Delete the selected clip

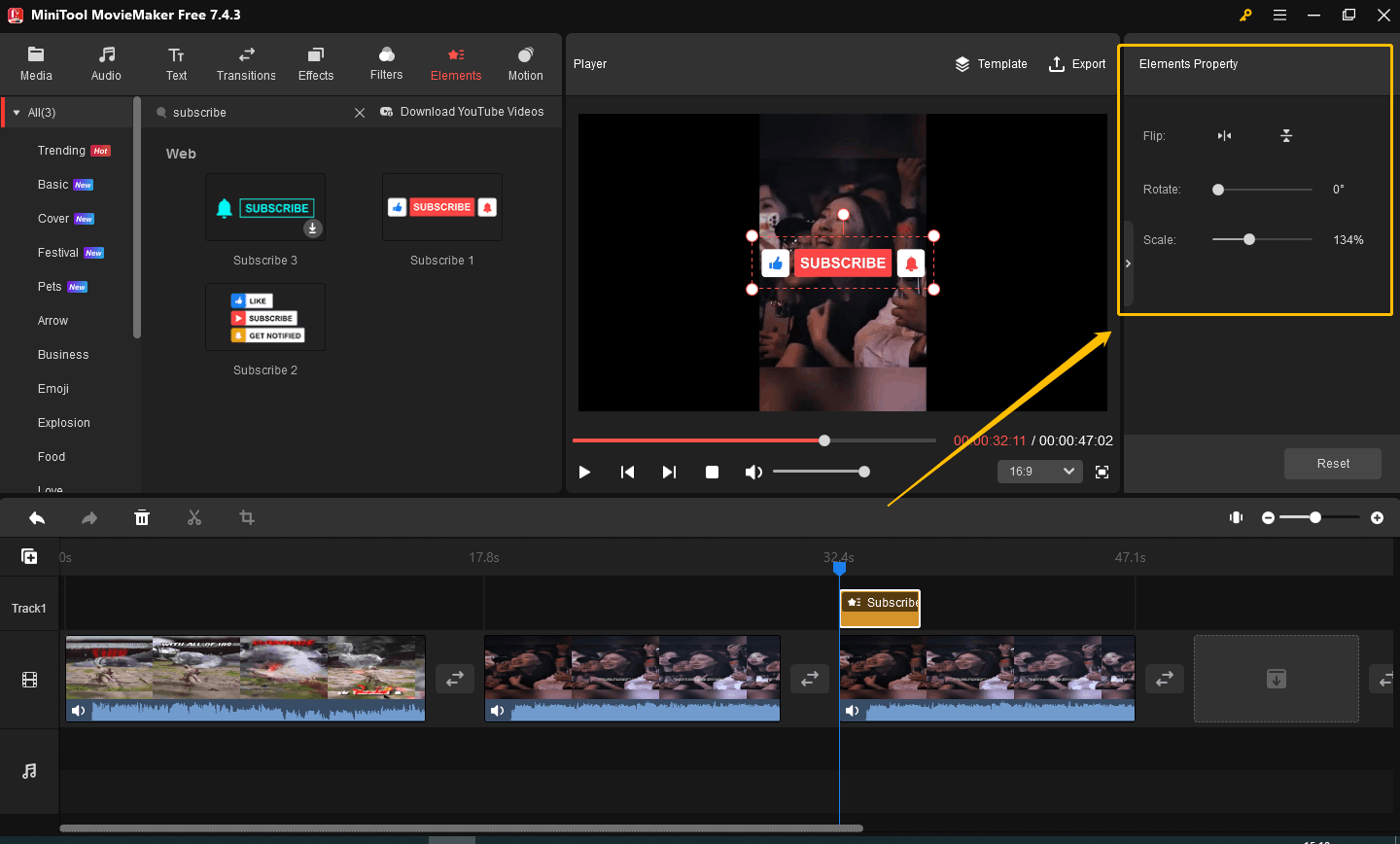click(142, 518)
